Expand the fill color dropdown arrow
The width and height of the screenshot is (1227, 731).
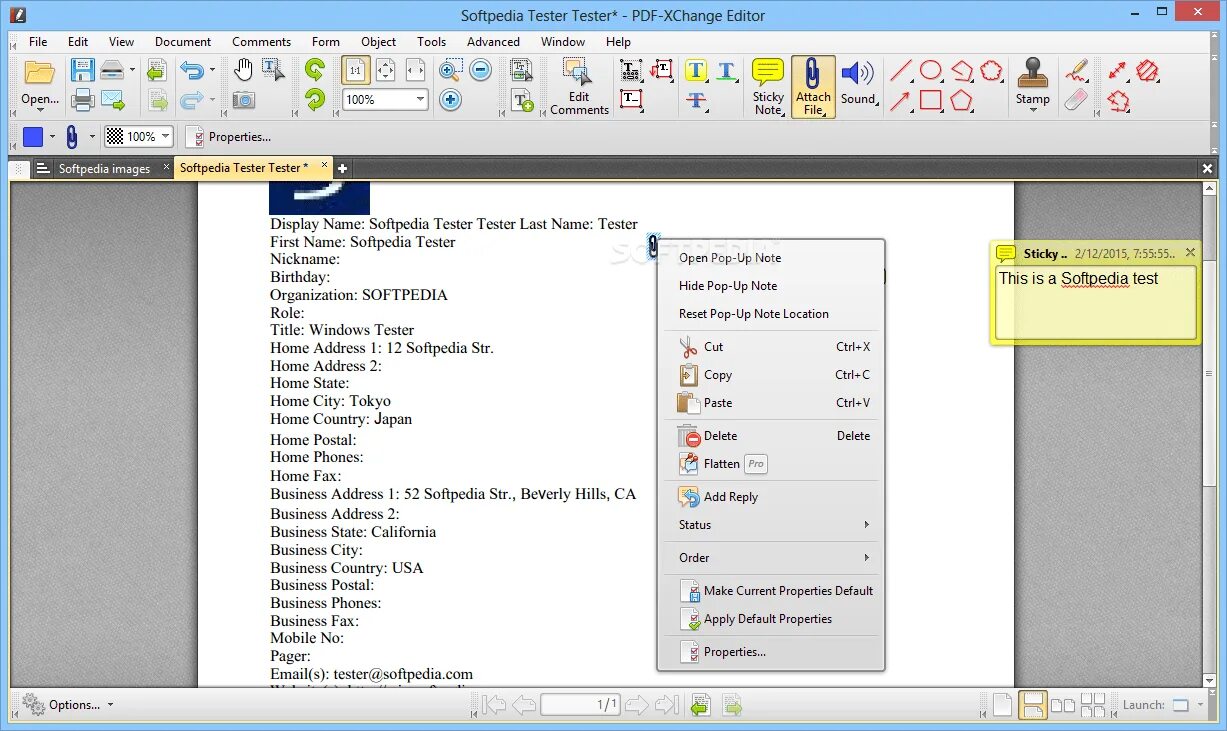[52, 137]
